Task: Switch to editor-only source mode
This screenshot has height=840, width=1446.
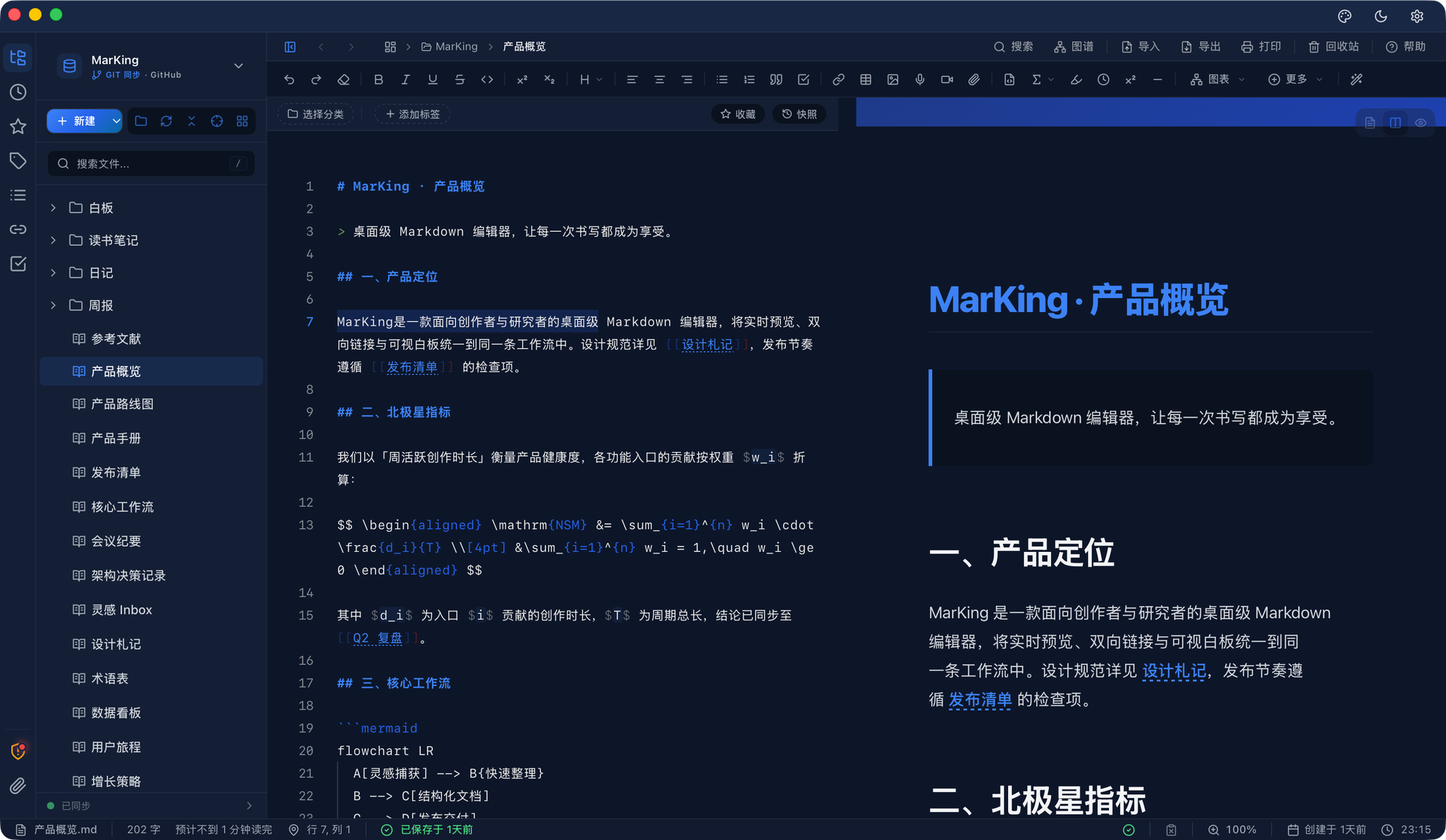Action: (x=1370, y=123)
